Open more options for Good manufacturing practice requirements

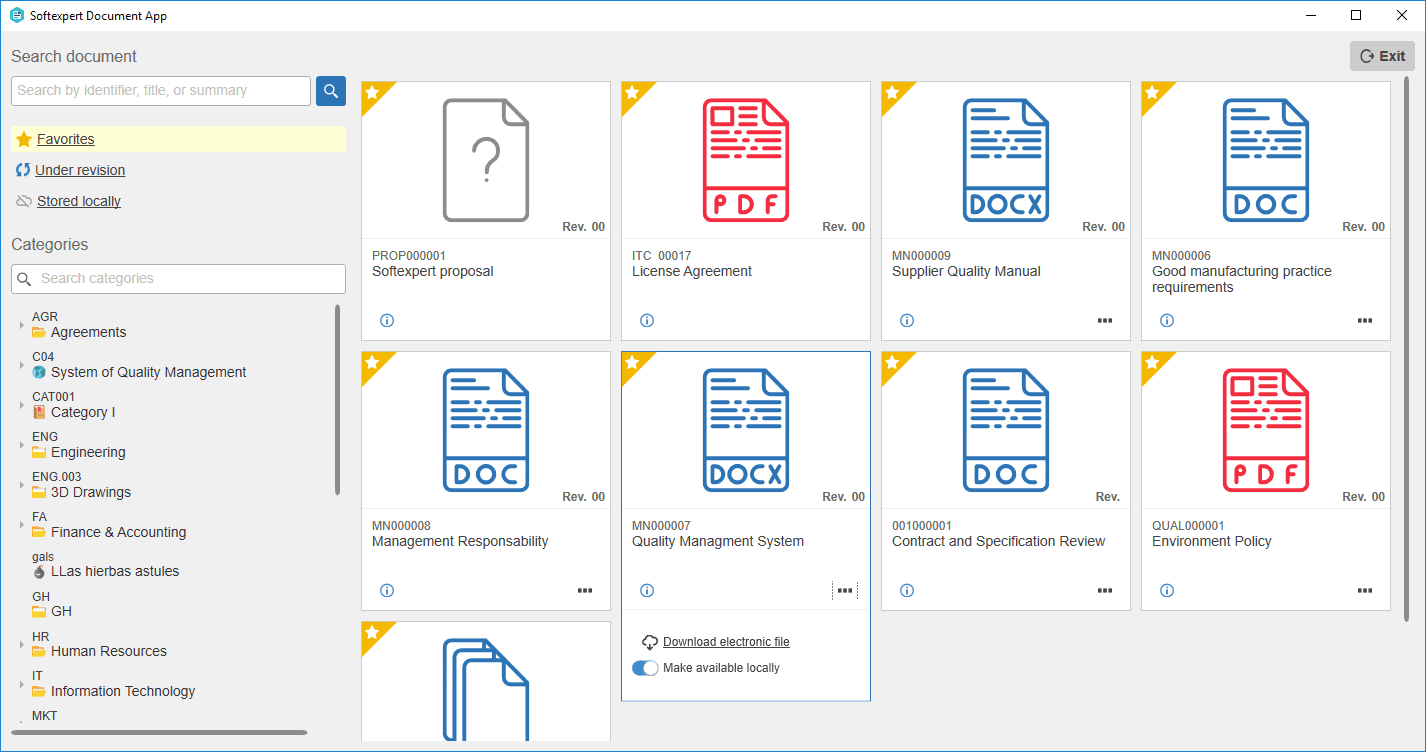point(1365,320)
